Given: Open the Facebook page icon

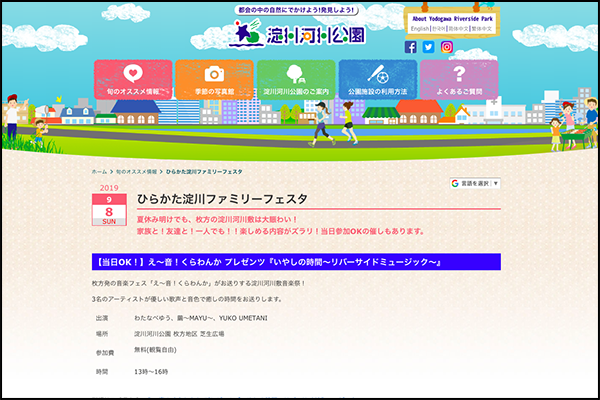Looking at the screenshot, I should point(411,47).
